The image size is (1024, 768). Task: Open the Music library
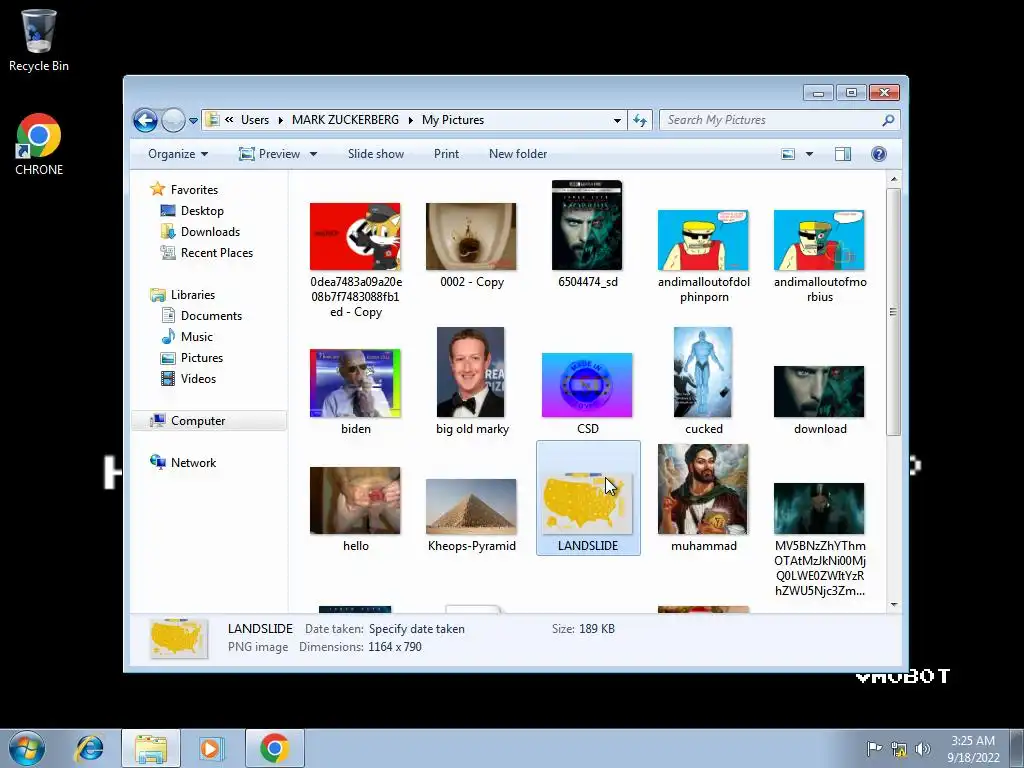(x=197, y=337)
